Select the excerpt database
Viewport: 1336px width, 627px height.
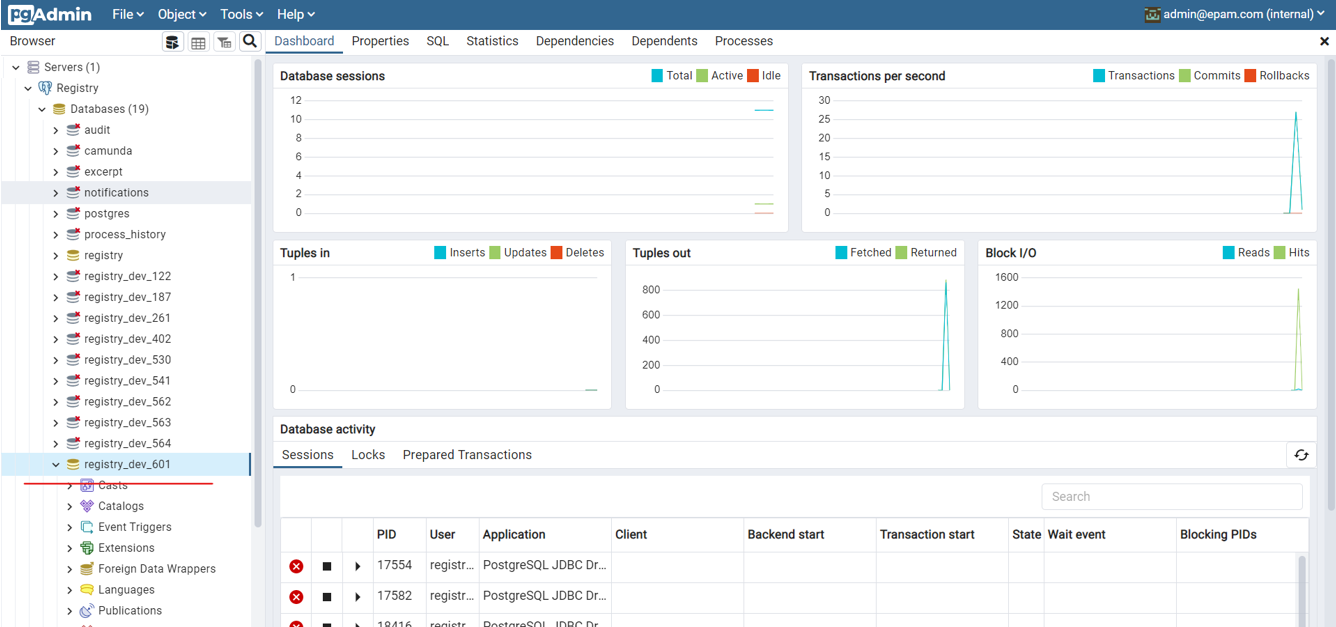tap(104, 172)
